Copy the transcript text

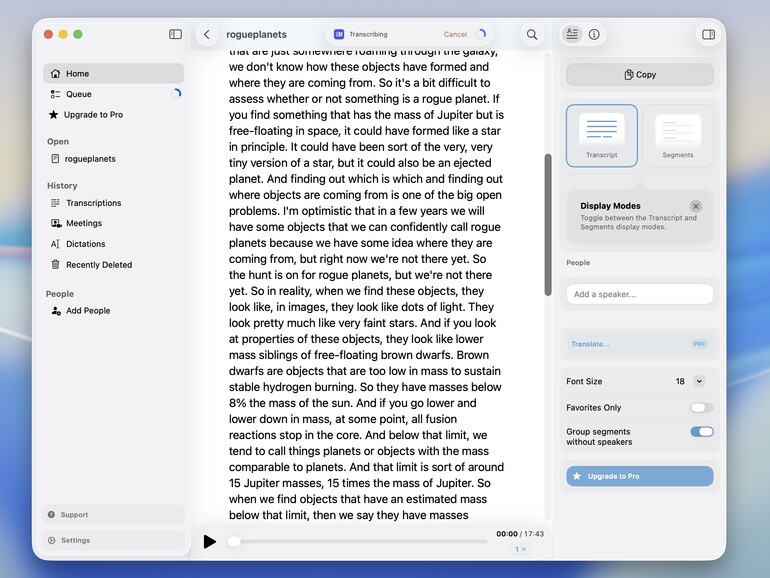click(640, 75)
